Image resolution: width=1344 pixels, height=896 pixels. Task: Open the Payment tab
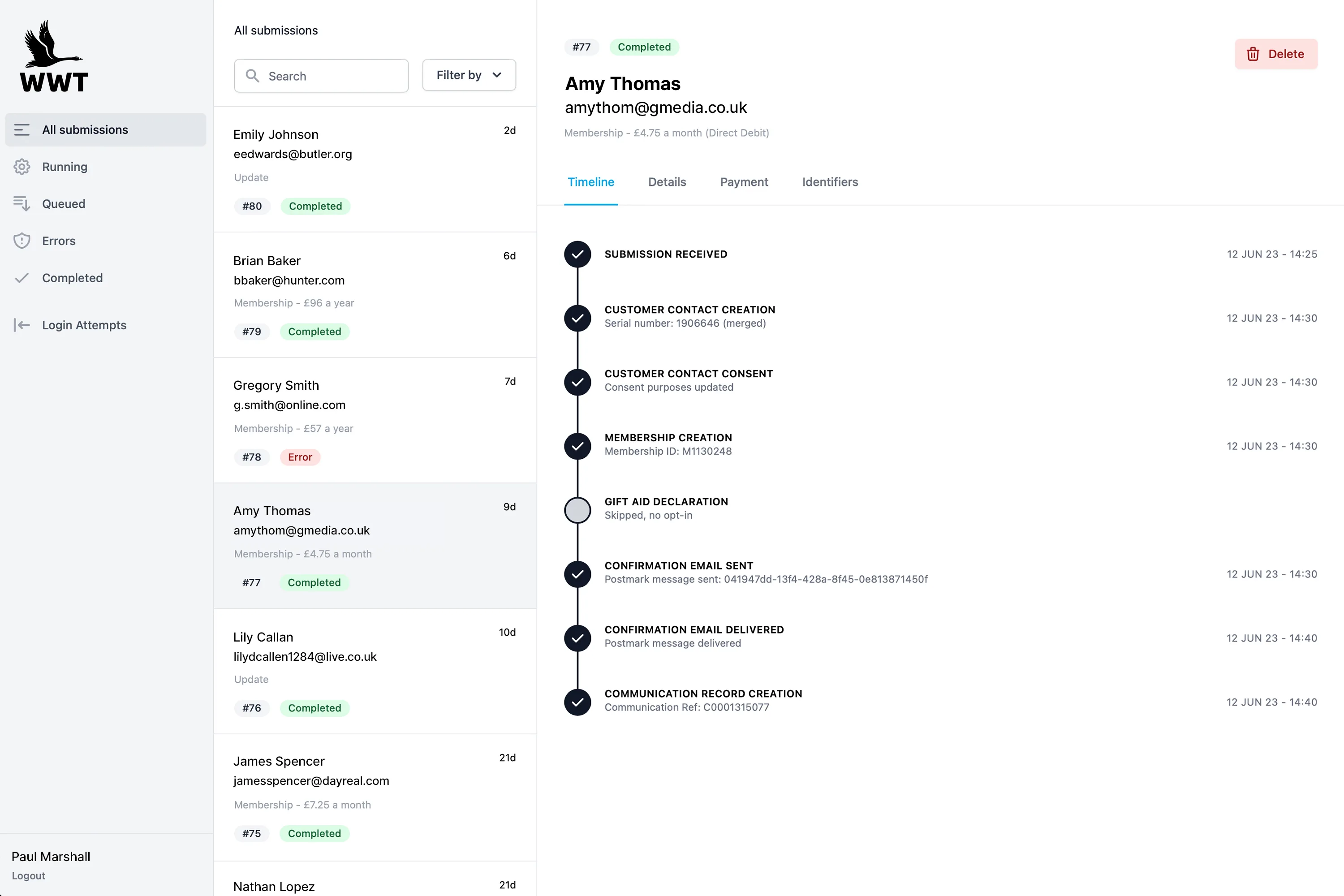tap(744, 182)
